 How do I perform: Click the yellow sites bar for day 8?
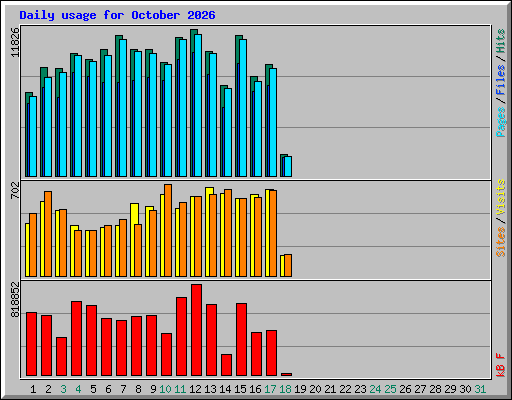[133, 240]
